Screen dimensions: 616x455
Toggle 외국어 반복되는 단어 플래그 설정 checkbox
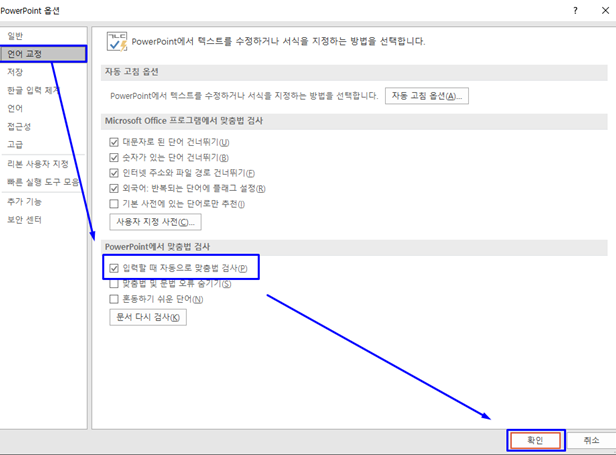point(114,189)
